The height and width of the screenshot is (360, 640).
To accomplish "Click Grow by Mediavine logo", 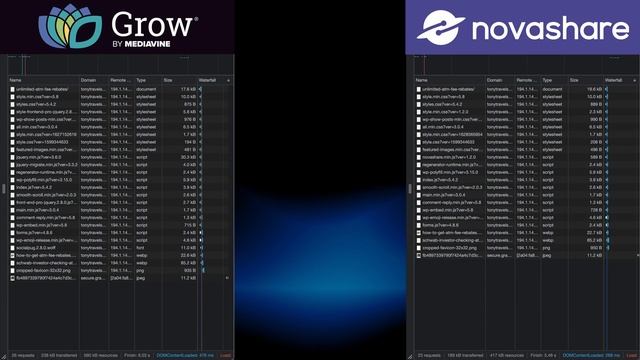I will tap(117, 27).
